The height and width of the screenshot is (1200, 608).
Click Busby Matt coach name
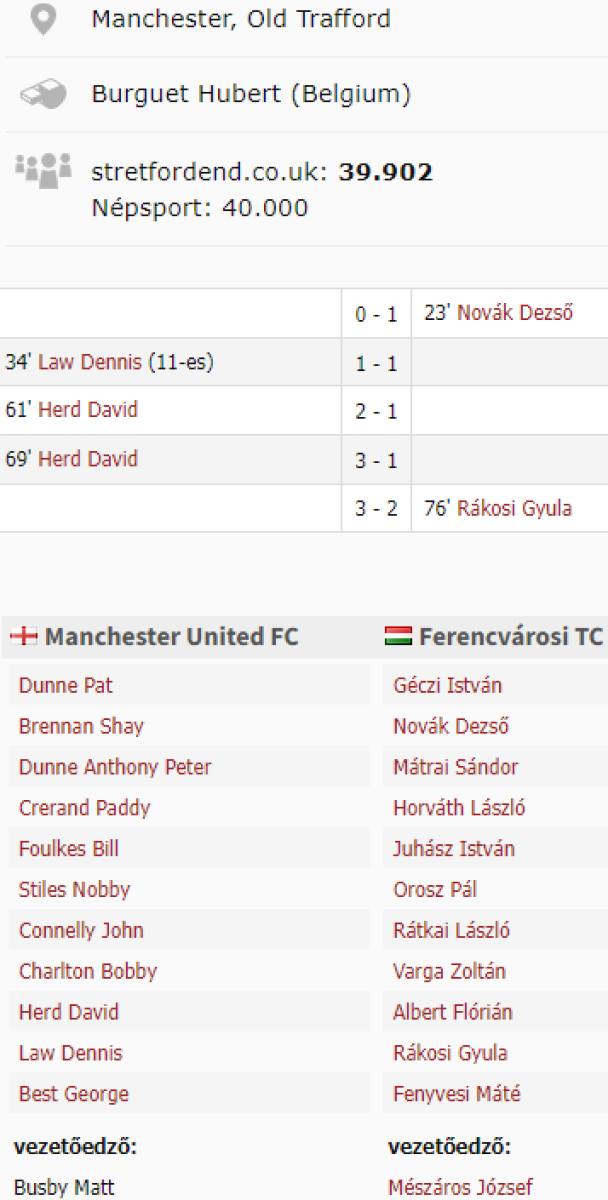click(x=64, y=1187)
